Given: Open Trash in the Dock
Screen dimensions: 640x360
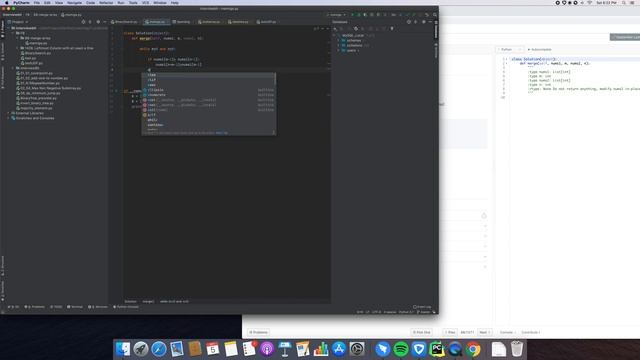Looking at the screenshot, I should [x=517, y=349].
